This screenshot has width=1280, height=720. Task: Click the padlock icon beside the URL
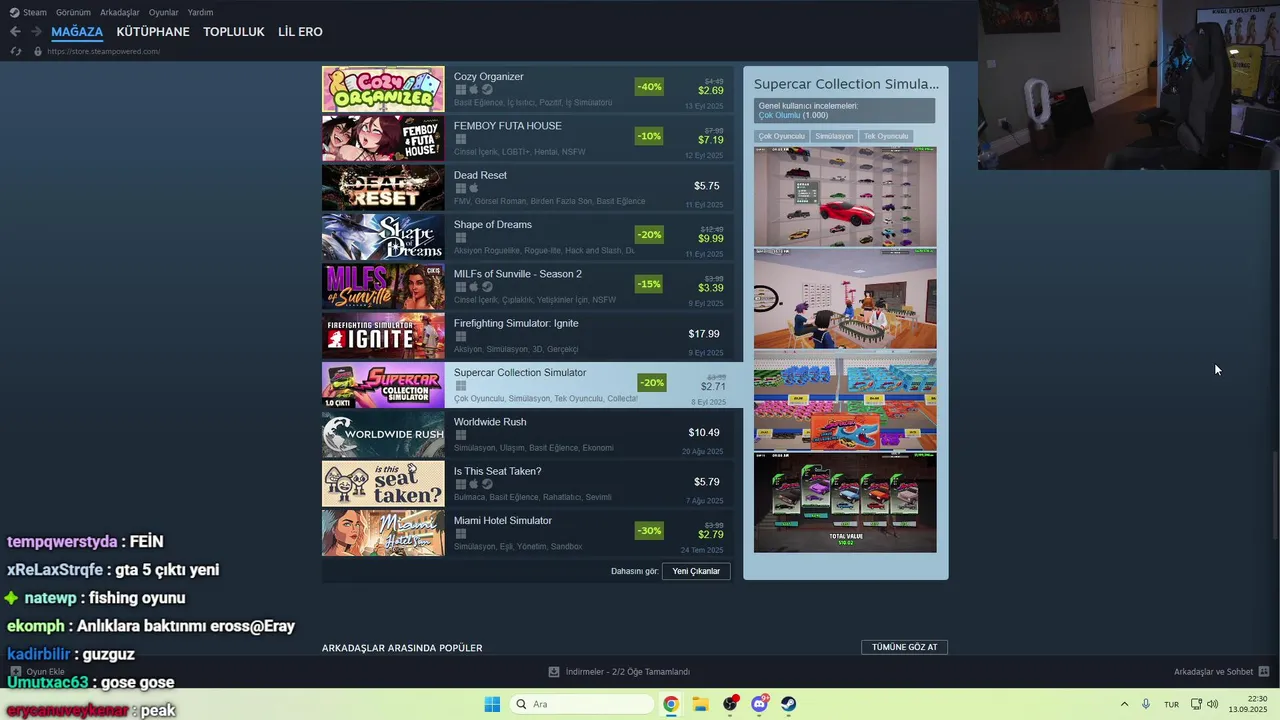click(x=38, y=51)
